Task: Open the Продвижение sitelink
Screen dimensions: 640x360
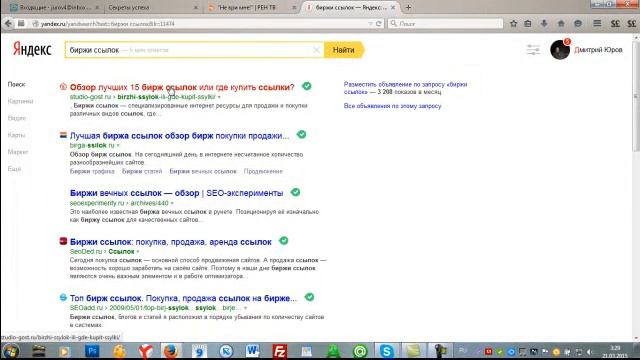Action: (263, 171)
